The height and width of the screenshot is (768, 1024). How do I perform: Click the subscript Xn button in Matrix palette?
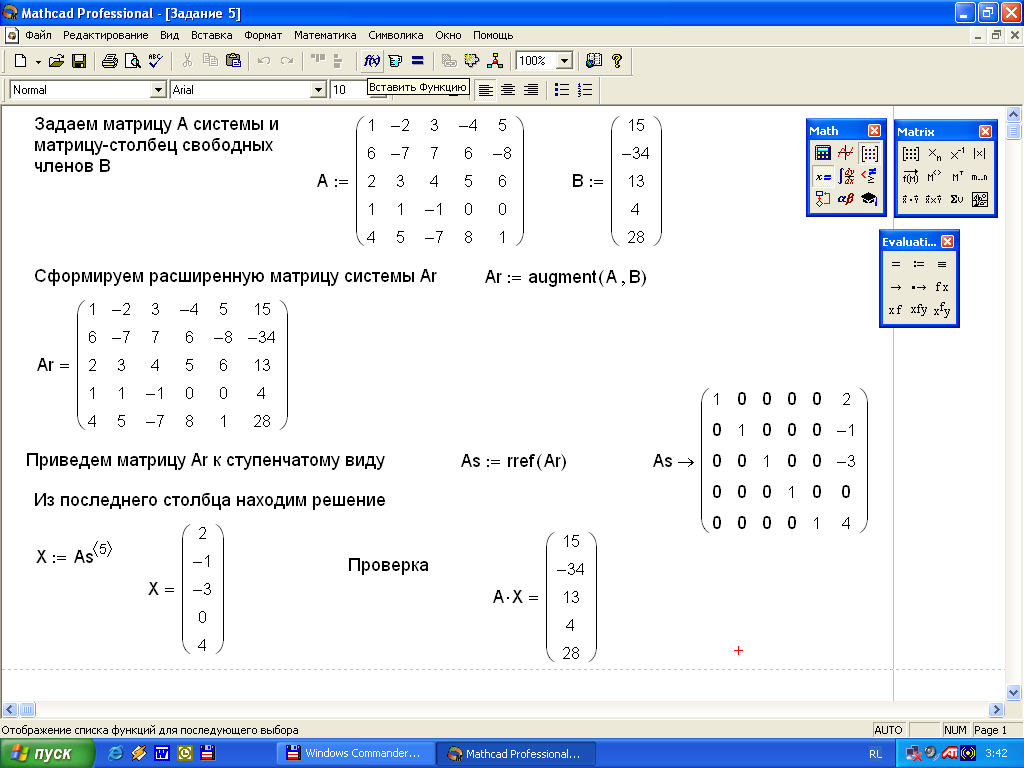(x=935, y=154)
